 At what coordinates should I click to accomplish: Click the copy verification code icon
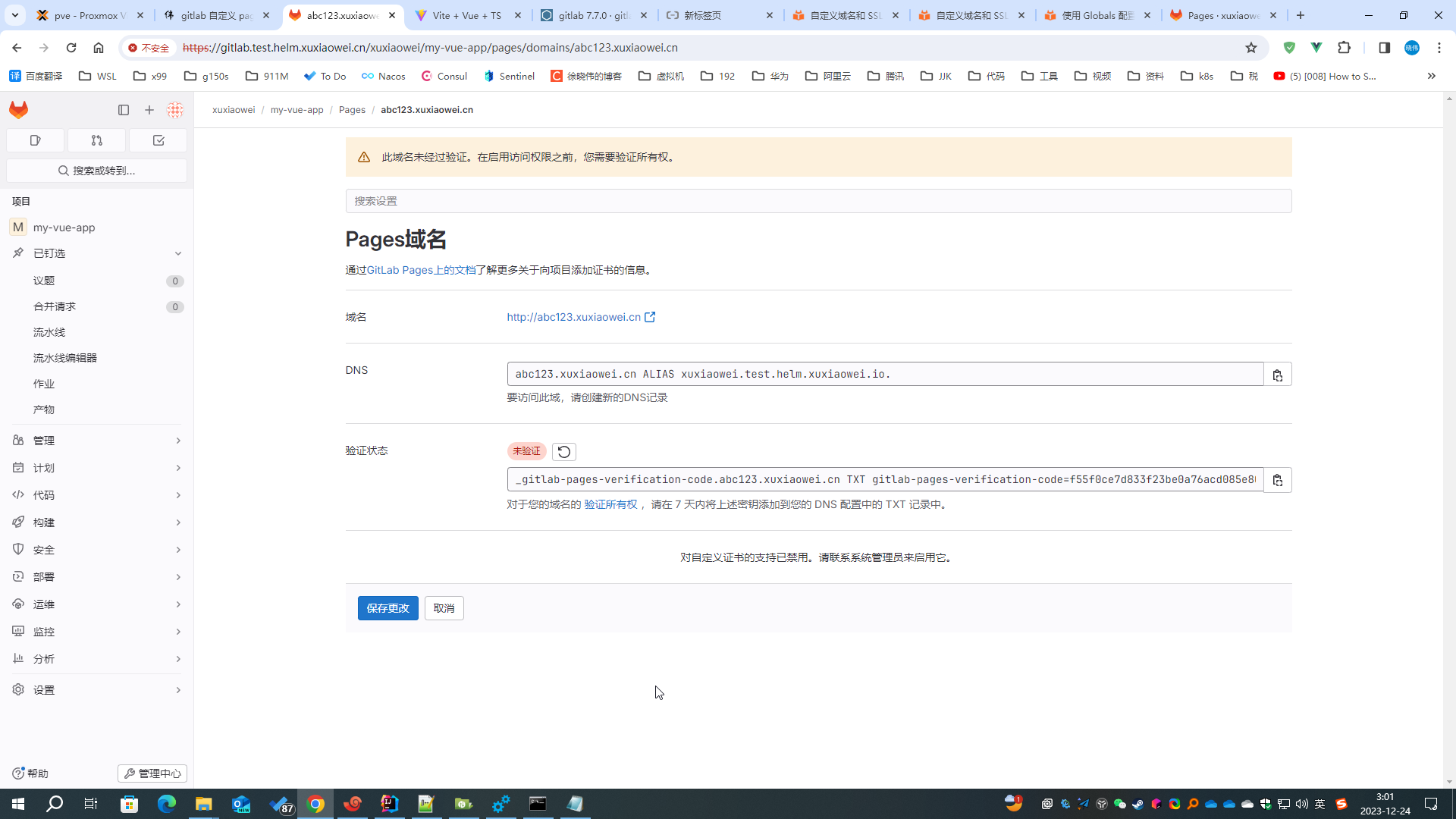coord(1279,479)
